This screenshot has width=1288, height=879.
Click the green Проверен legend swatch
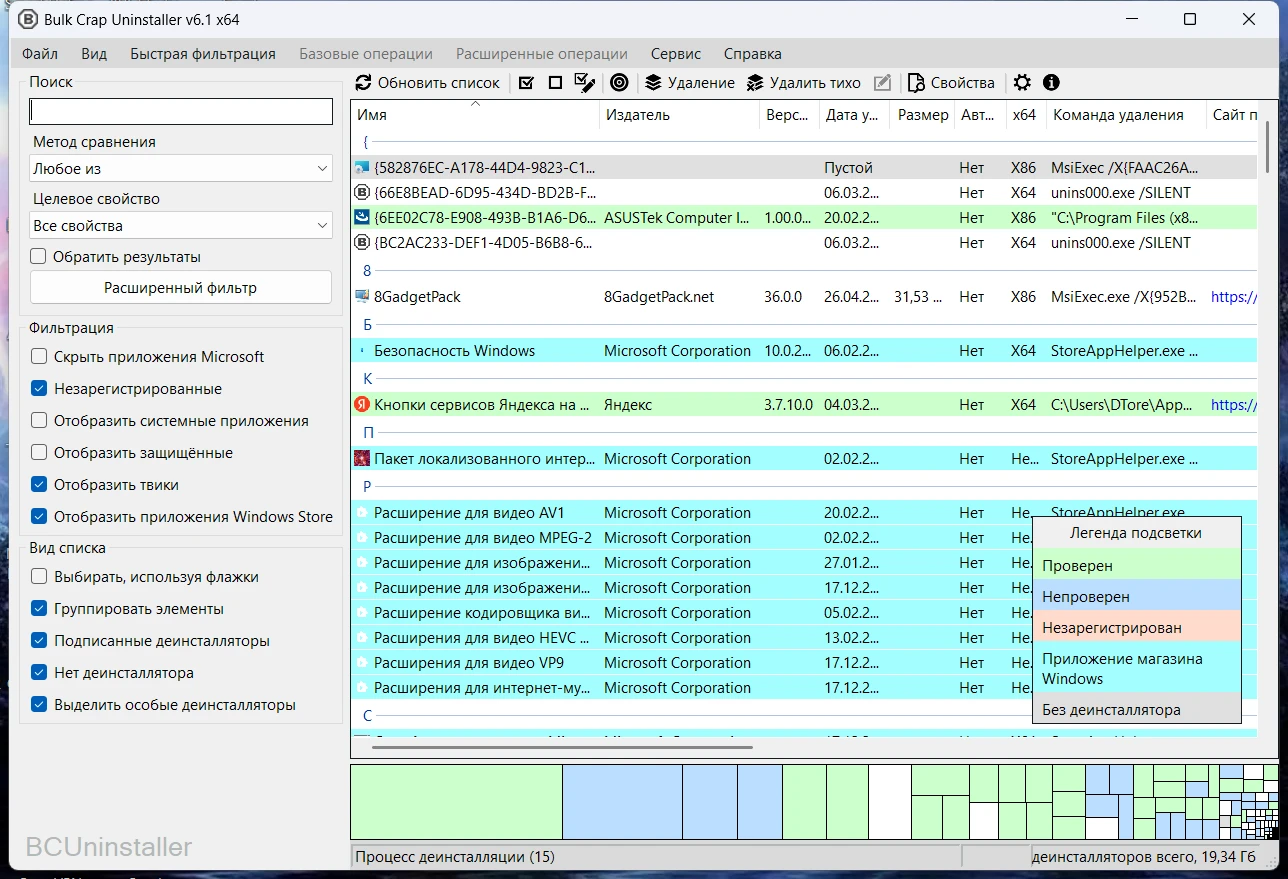click(1136, 566)
